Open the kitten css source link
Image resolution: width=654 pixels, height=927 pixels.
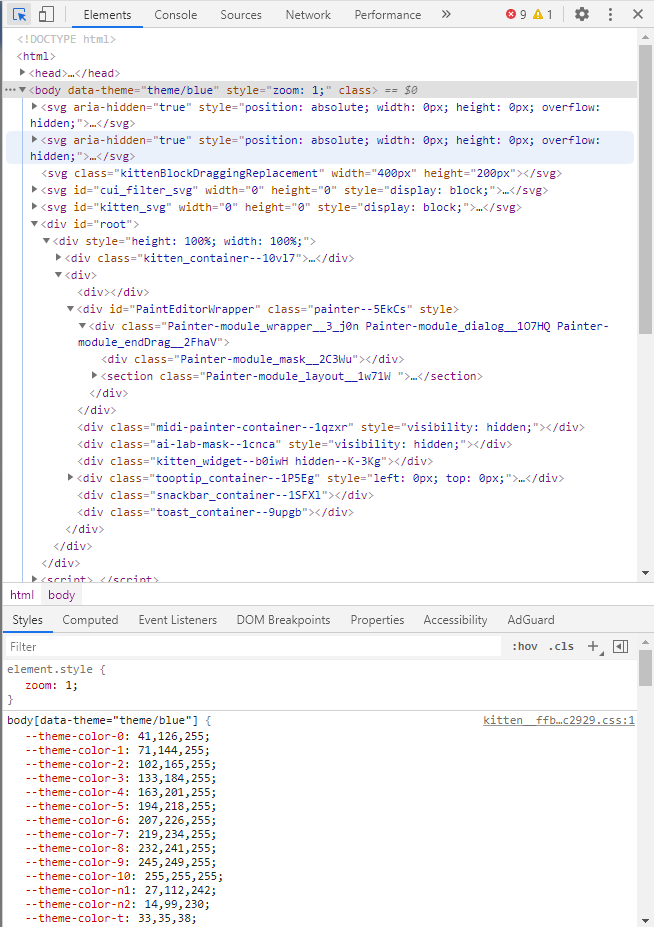(558, 720)
